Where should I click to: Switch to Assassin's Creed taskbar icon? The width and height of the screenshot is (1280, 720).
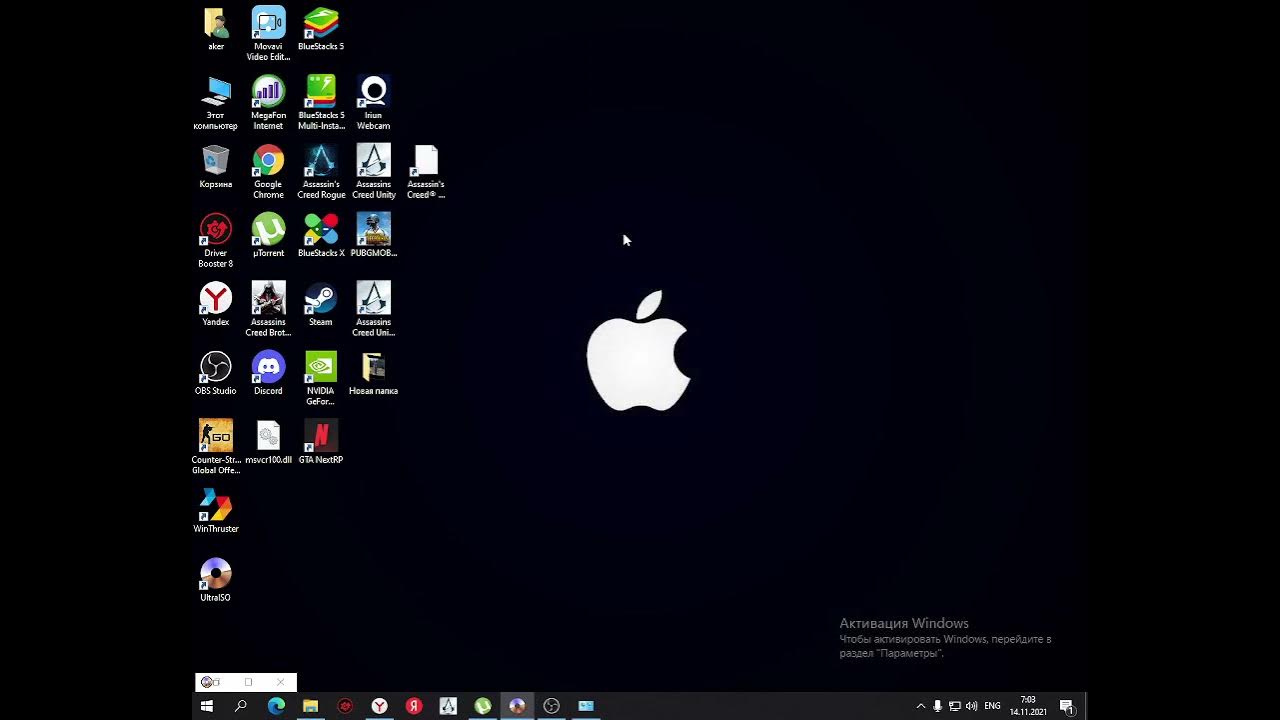[x=448, y=706]
